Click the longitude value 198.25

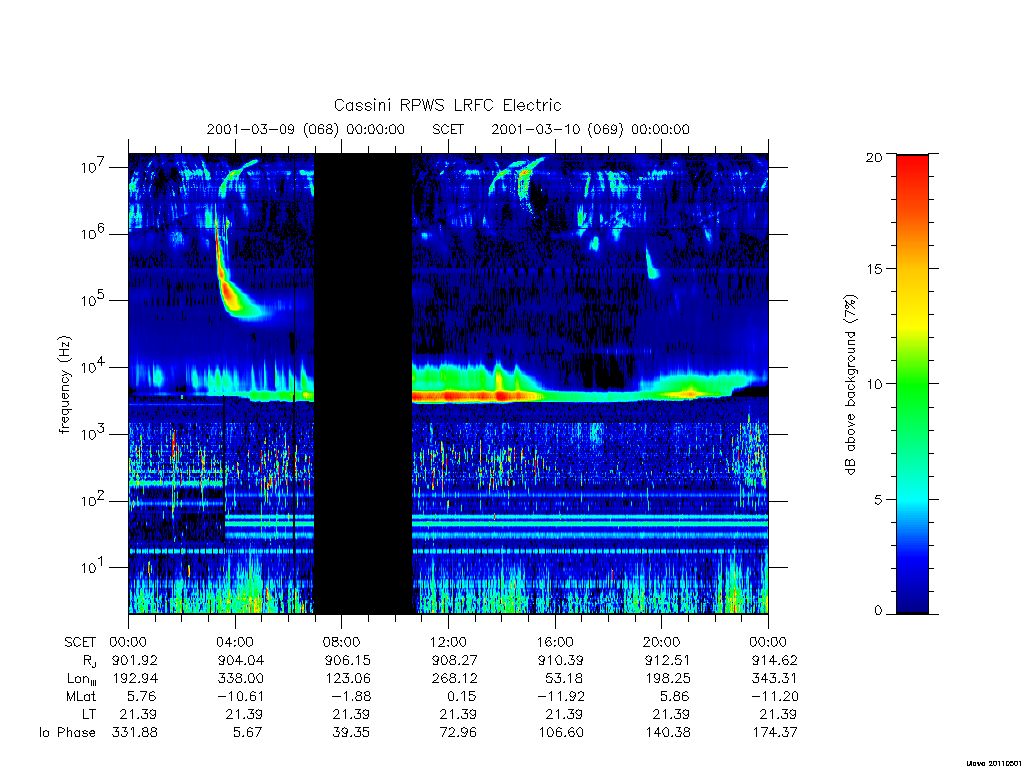(x=667, y=679)
